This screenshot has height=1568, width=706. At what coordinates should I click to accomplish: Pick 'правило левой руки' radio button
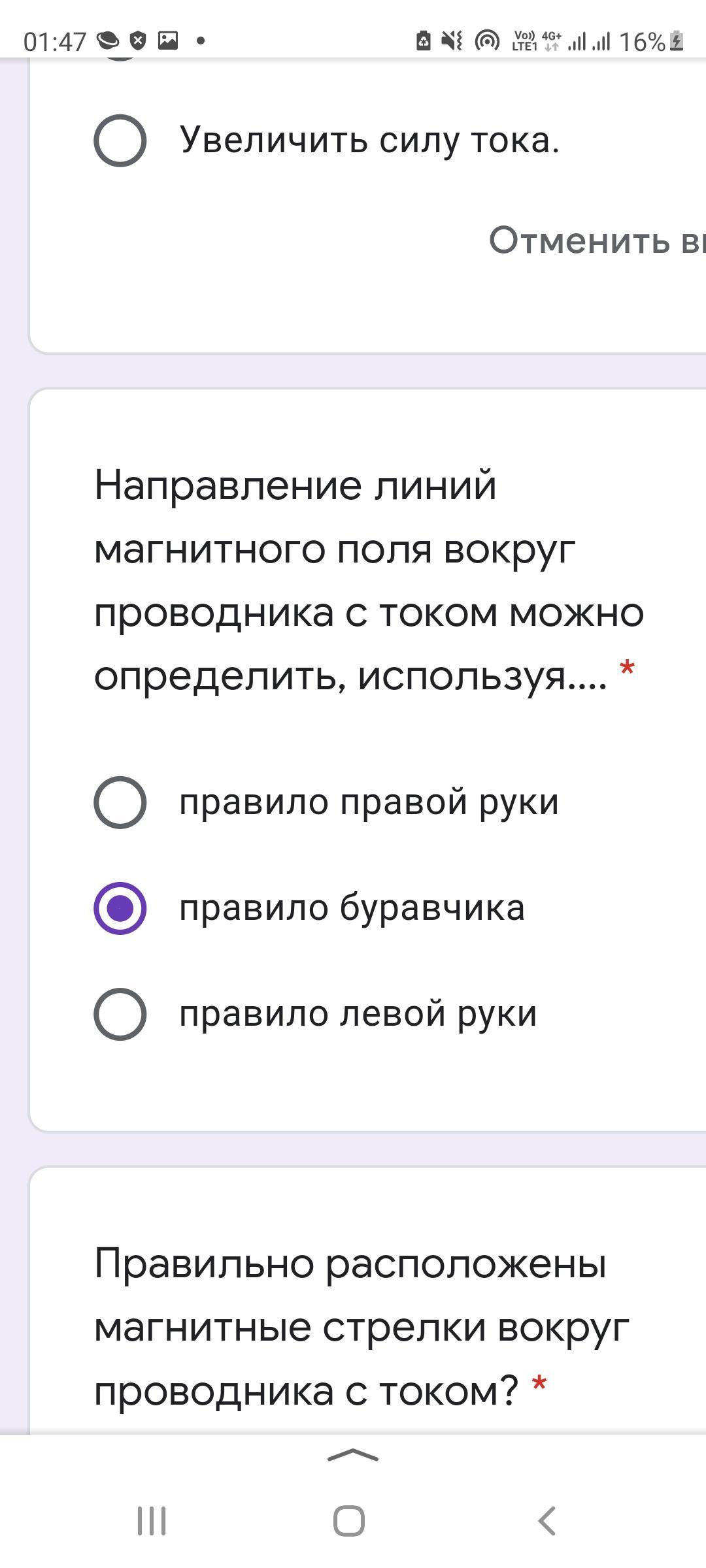point(120,1014)
